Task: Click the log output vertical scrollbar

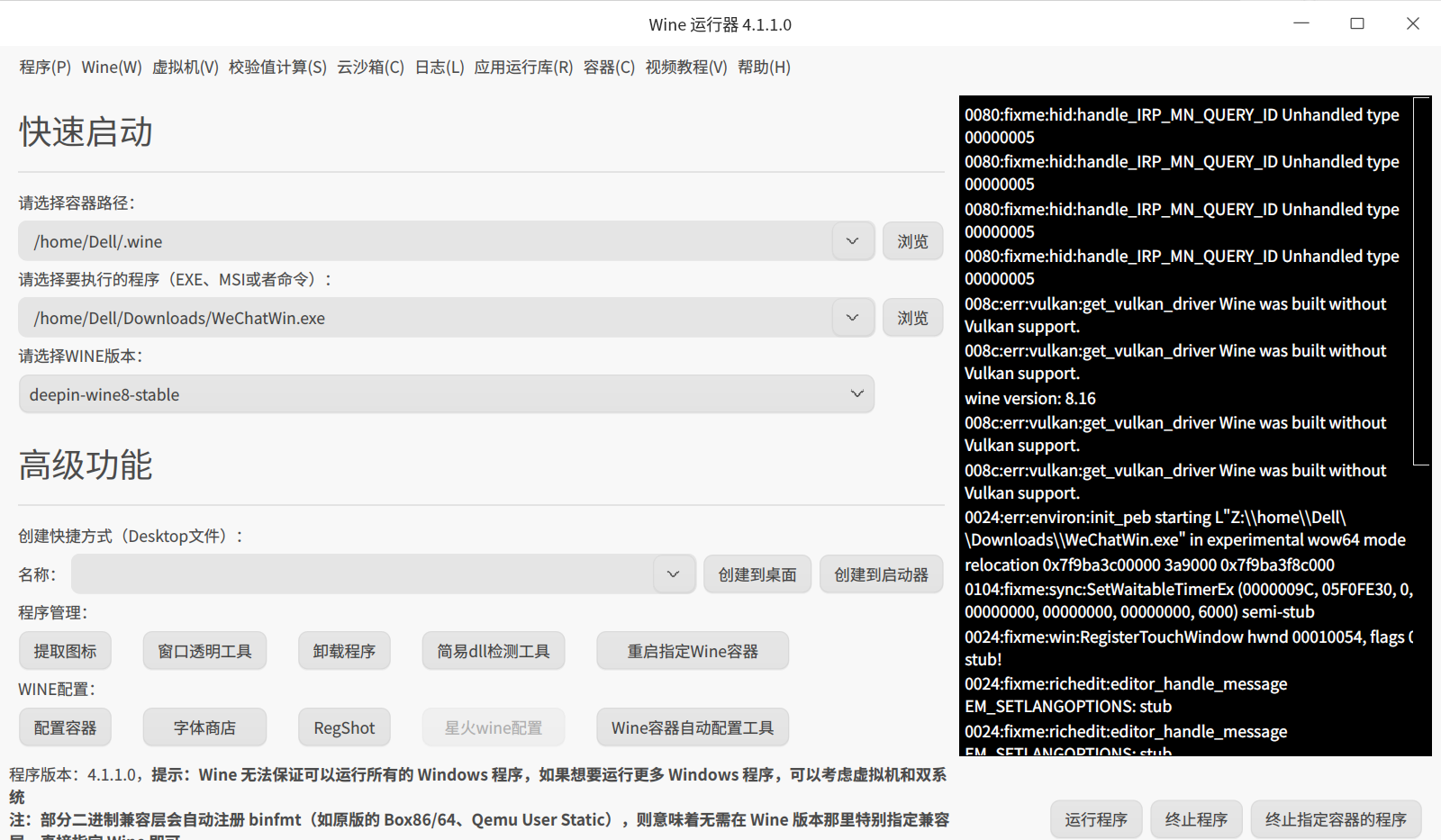Action: click(x=1421, y=281)
